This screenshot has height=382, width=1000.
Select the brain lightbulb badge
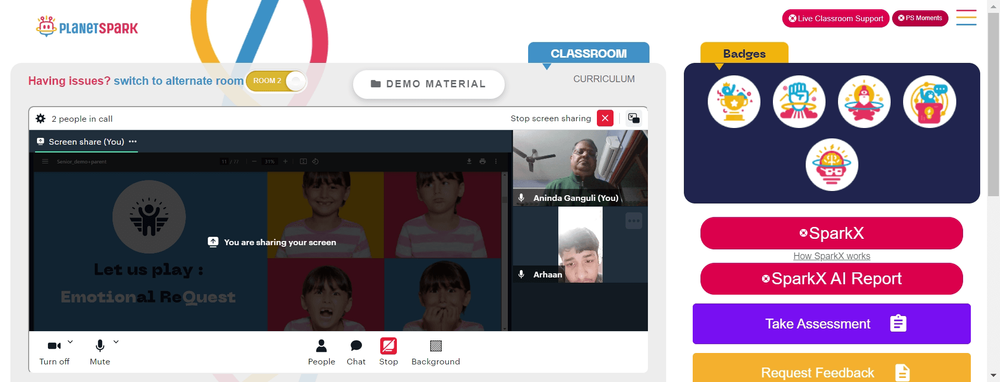[x=832, y=165]
